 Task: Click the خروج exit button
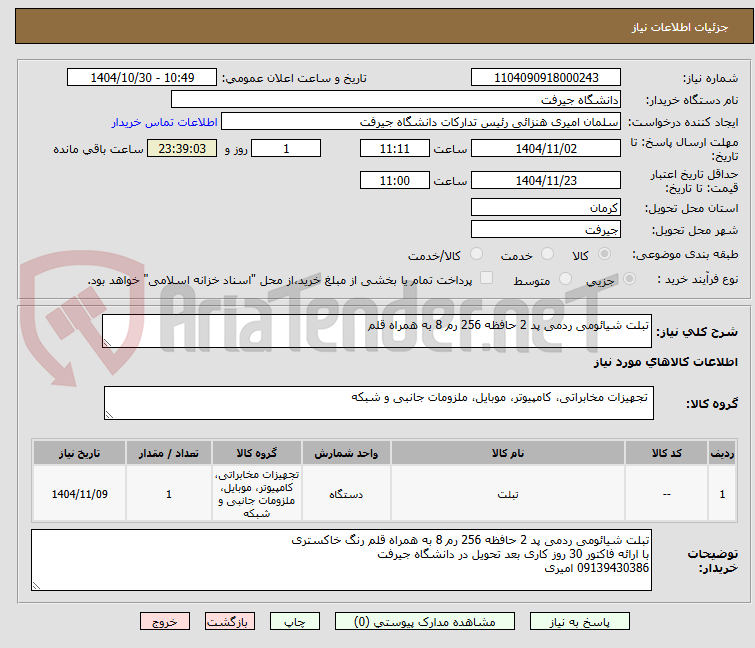click(165, 622)
